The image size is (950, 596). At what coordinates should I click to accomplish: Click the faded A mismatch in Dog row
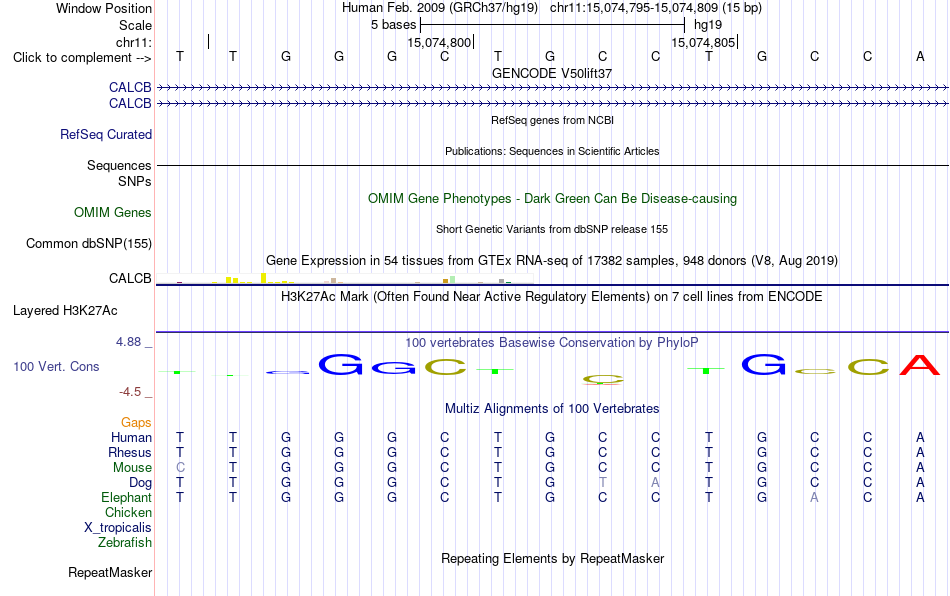coord(655,483)
